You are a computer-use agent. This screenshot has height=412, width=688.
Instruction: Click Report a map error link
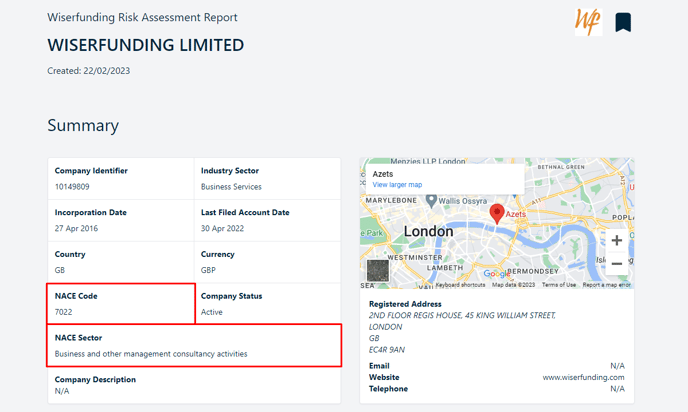coord(606,285)
